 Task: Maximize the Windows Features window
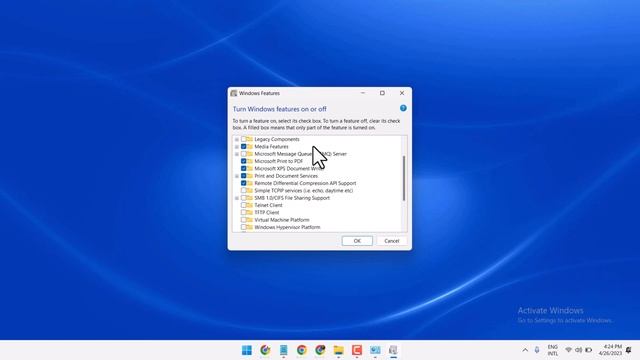tap(382, 93)
